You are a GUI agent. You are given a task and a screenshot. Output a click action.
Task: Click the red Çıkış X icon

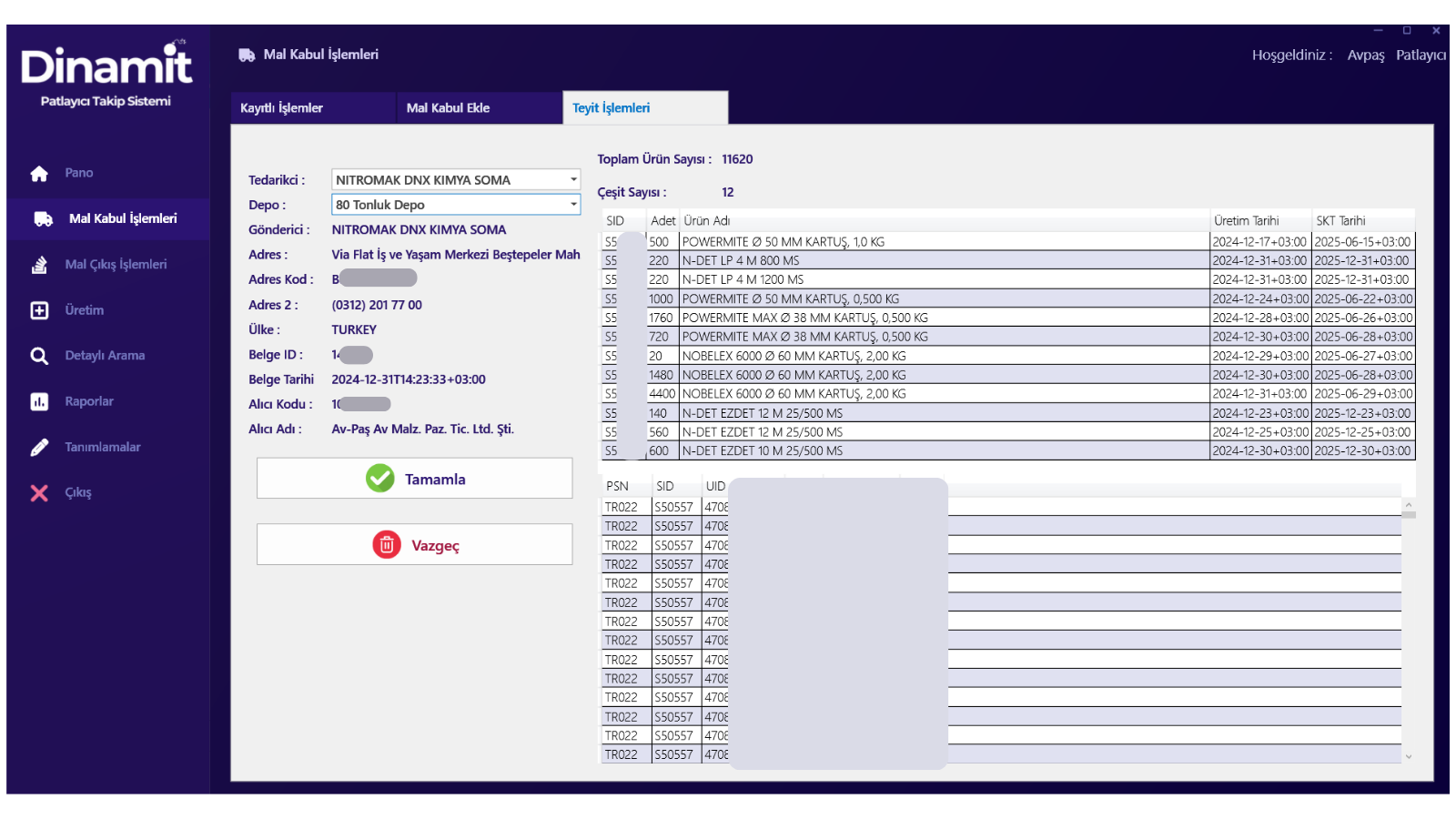tap(39, 492)
